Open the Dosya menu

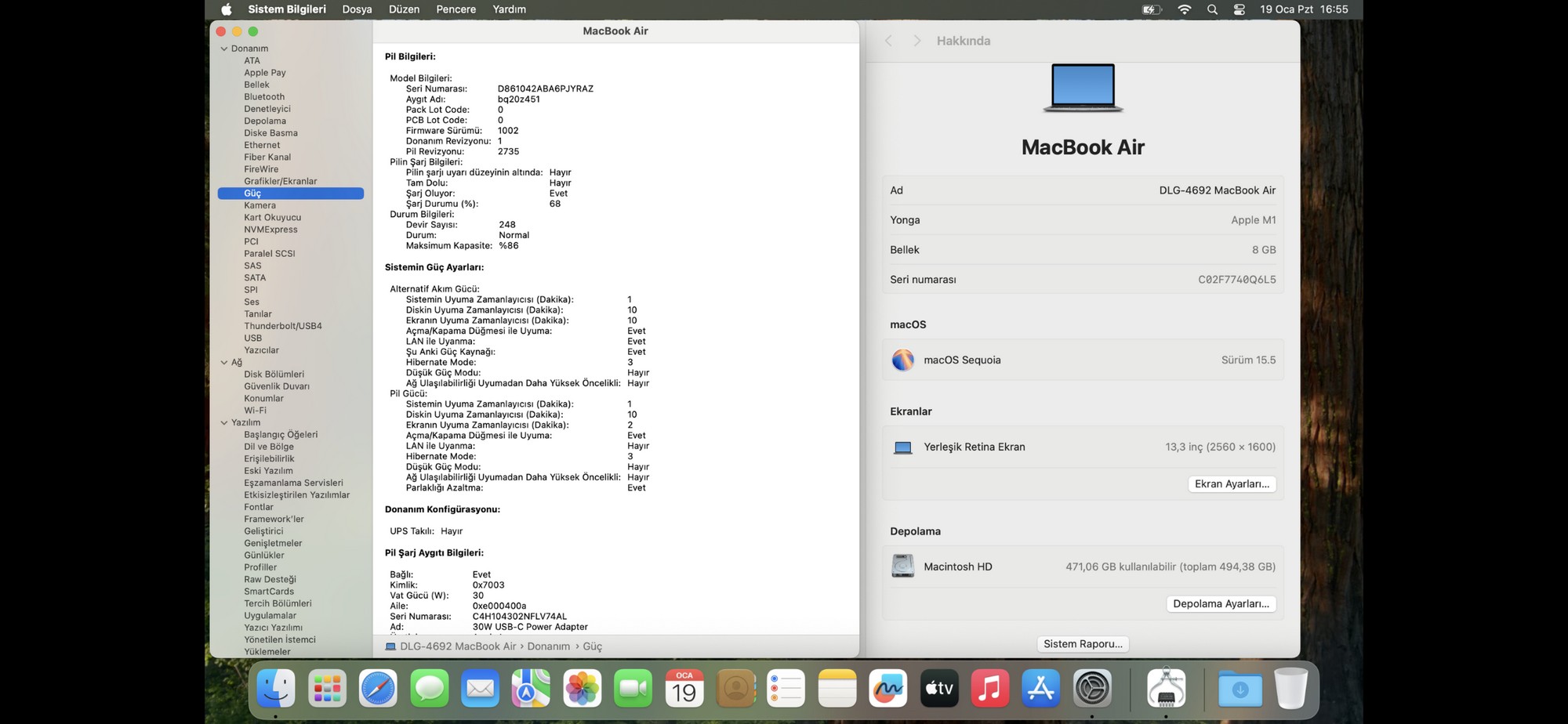(x=357, y=9)
